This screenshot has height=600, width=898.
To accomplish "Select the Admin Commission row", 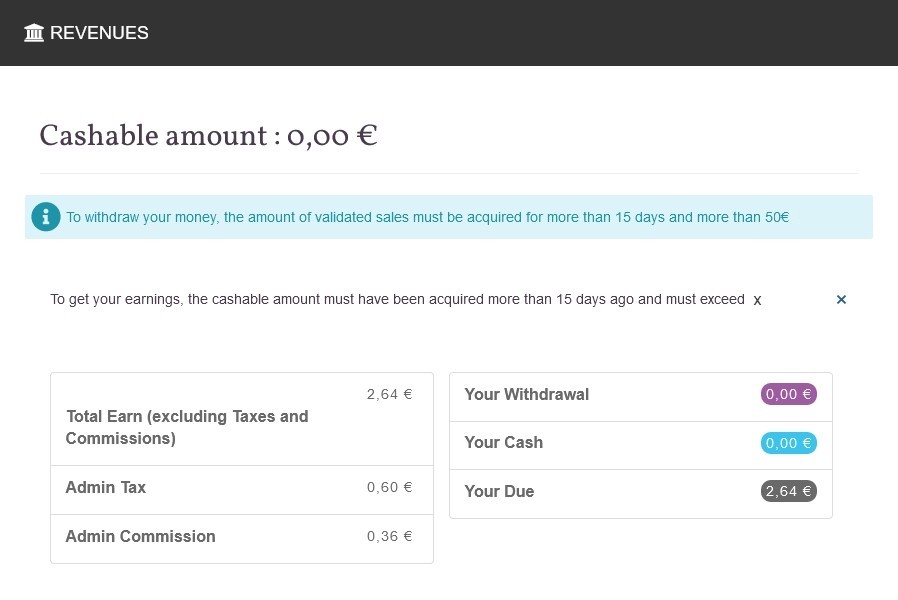I will click(x=140, y=536).
